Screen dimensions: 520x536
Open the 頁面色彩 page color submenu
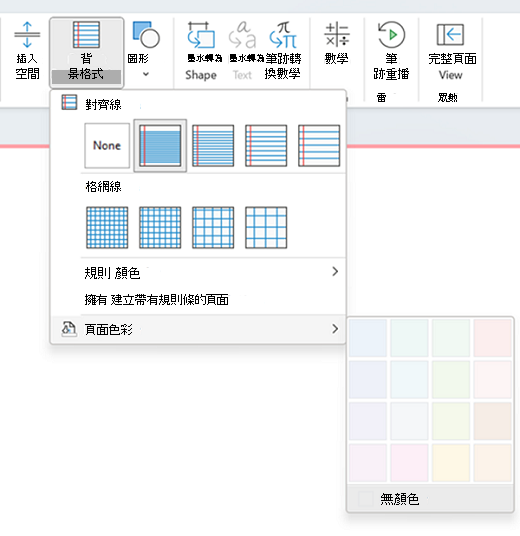(x=198, y=329)
